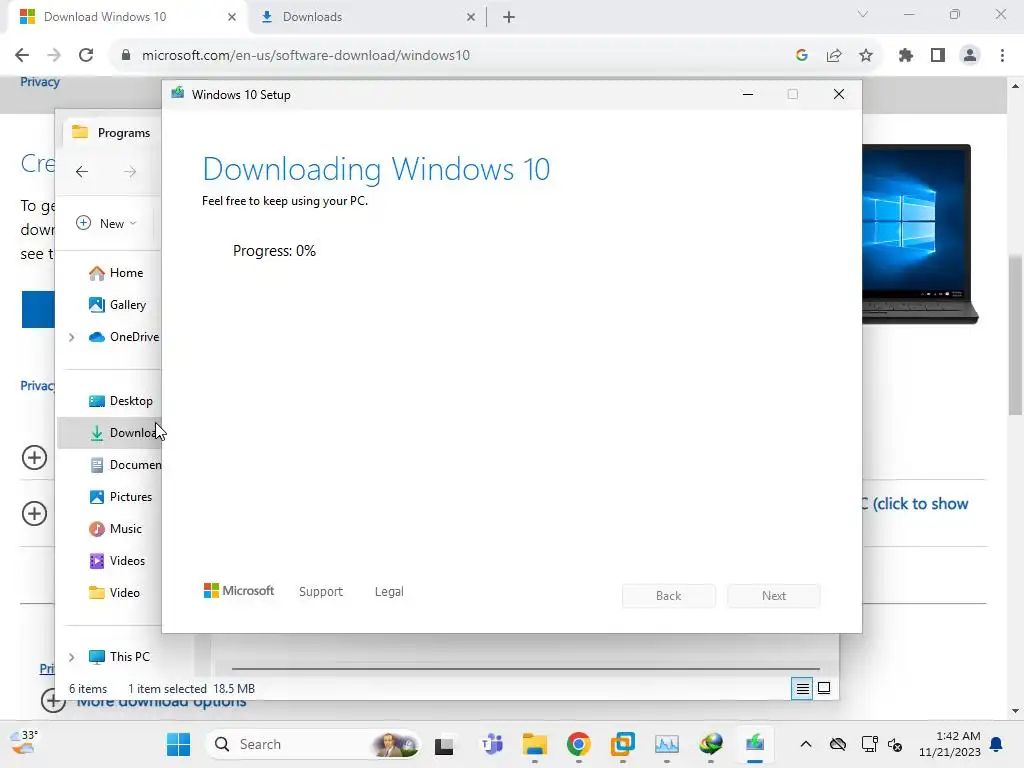Click taskbar Search box

312,744
